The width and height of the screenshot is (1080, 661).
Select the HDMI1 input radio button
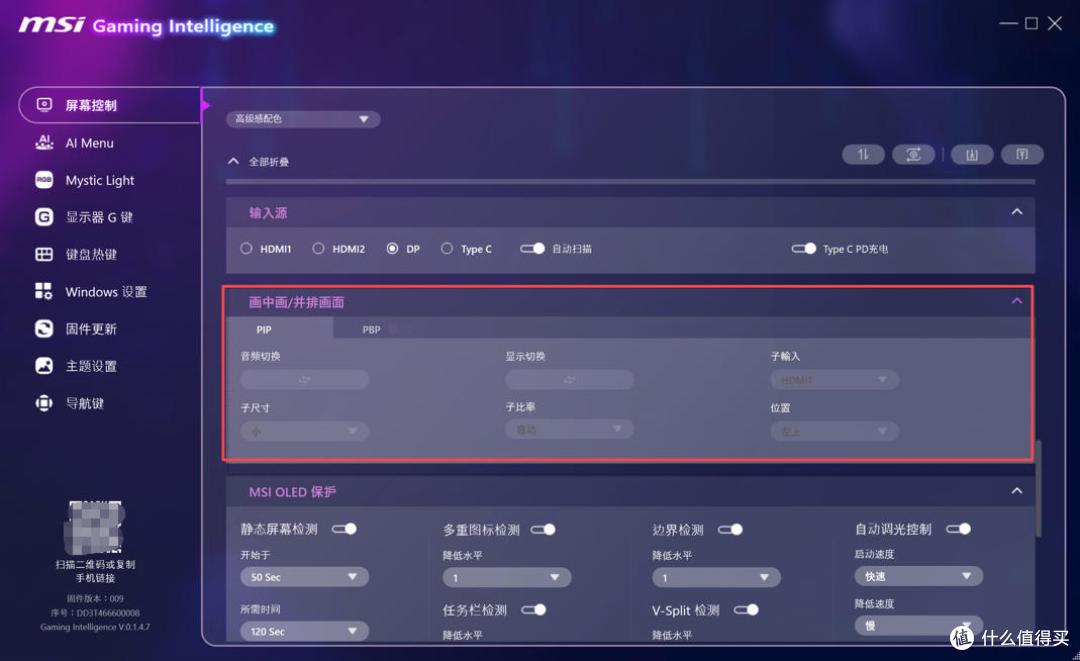click(x=246, y=249)
